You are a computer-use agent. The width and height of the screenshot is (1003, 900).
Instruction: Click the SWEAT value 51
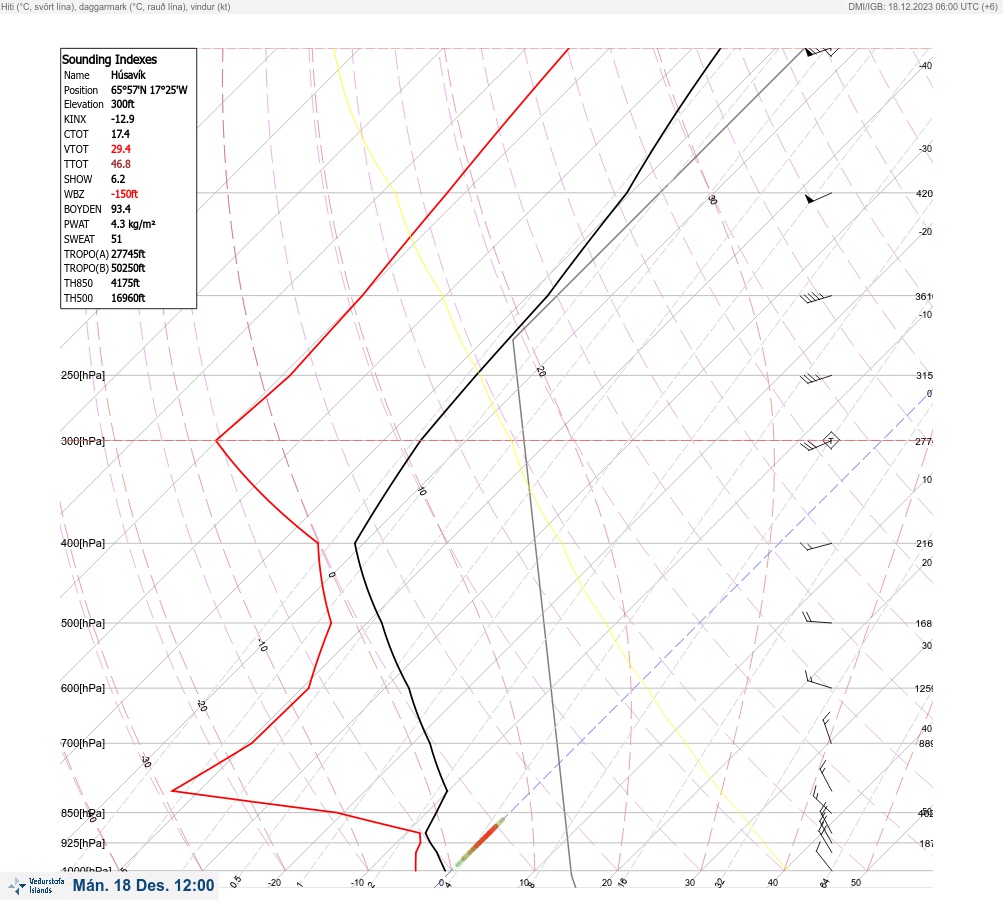click(116, 239)
